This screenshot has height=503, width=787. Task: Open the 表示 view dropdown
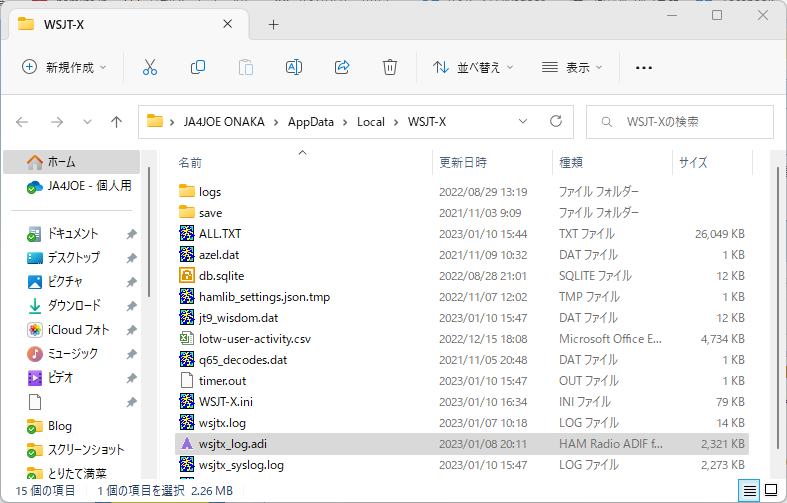click(572, 67)
